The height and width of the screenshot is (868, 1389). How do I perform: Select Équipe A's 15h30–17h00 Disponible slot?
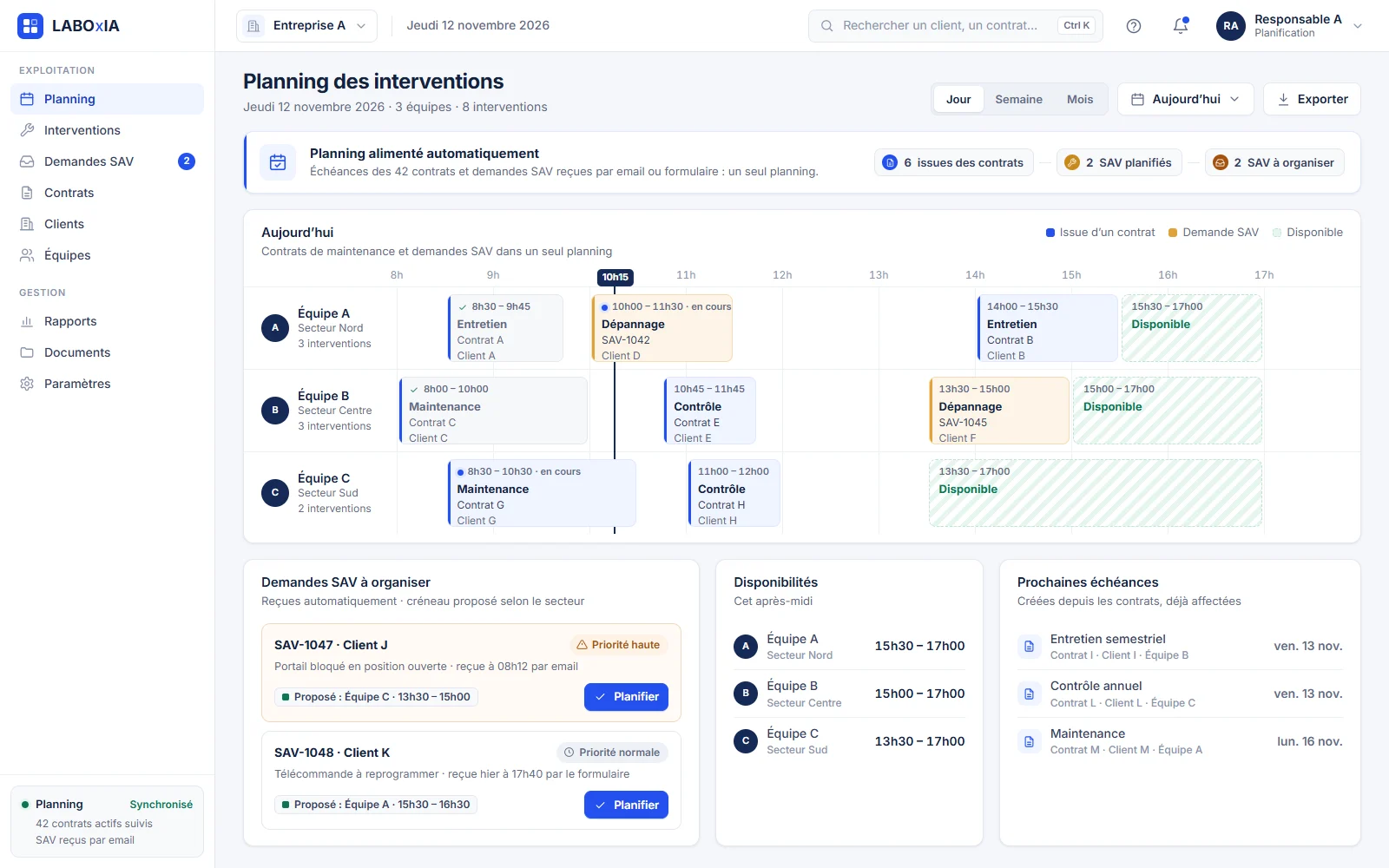pos(1192,328)
